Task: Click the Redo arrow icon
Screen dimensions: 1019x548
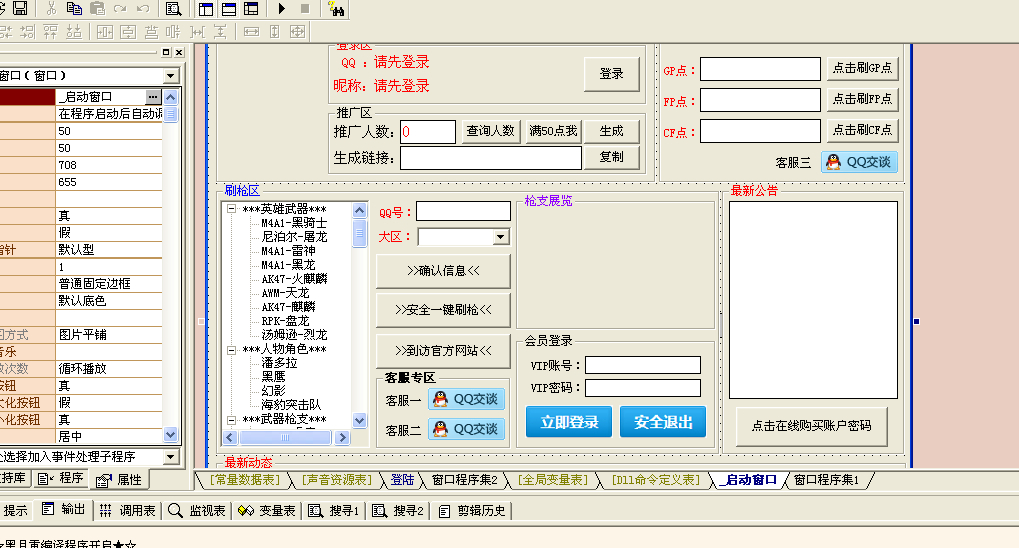Action: (120, 8)
